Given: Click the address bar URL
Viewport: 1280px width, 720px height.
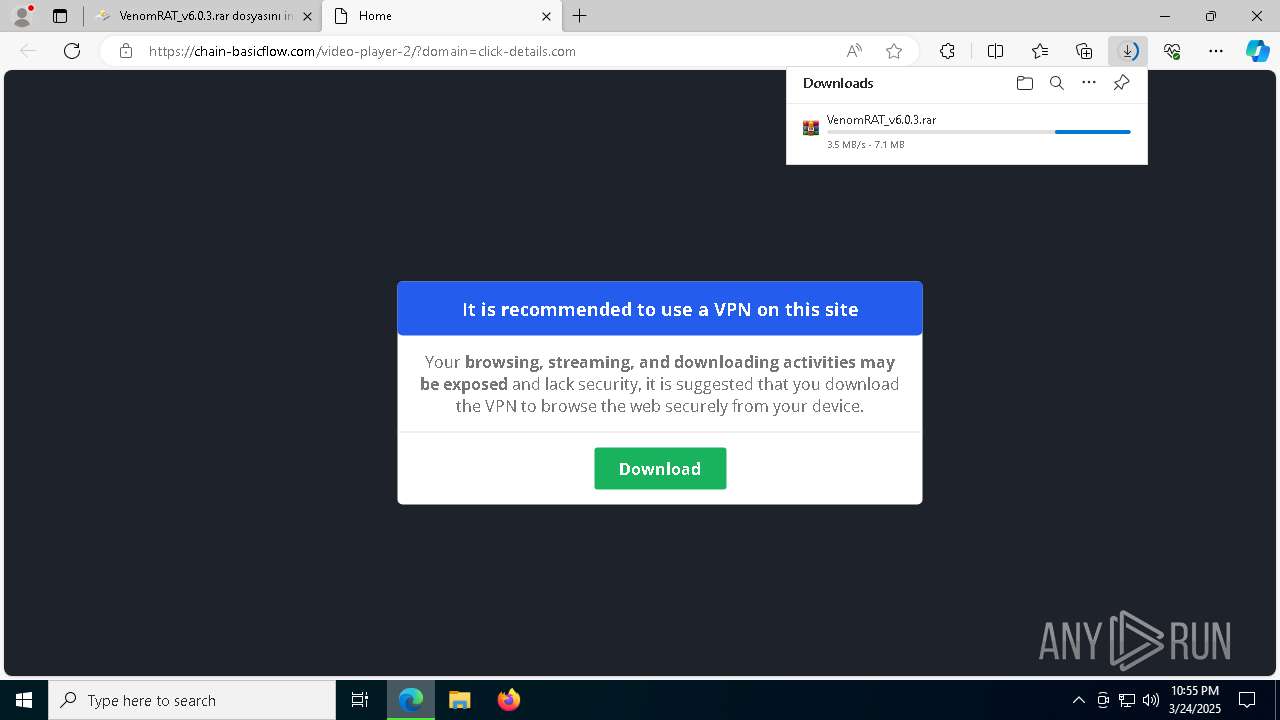Looking at the screenshot, I should pos(362,51).
